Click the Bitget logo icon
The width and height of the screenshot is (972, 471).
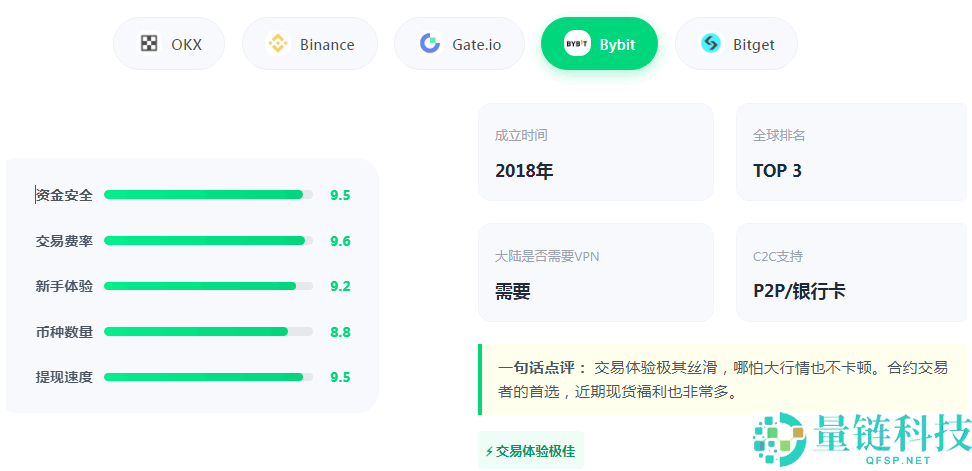[710, 43]
